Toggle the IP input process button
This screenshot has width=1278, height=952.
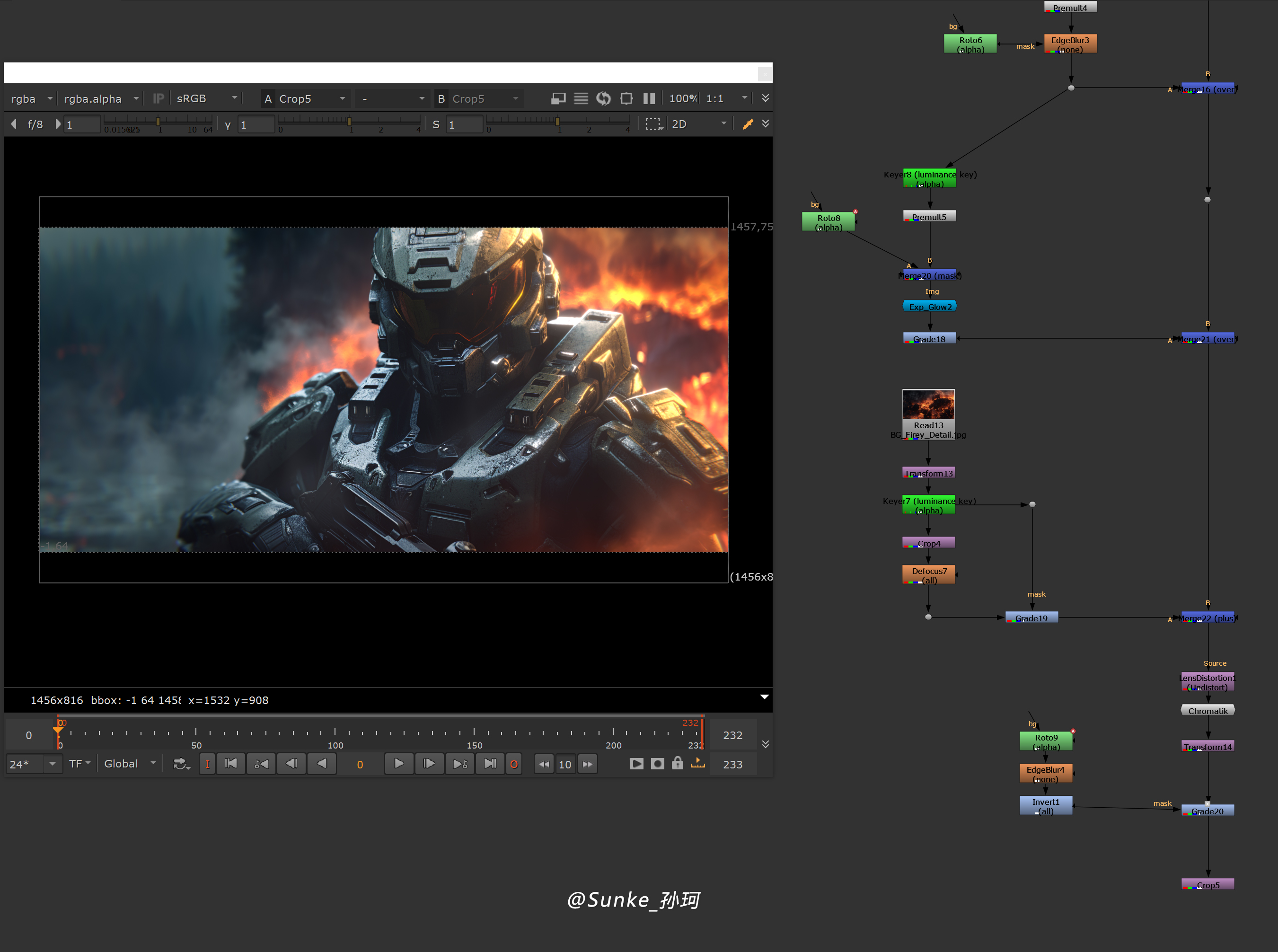[159, 98]
